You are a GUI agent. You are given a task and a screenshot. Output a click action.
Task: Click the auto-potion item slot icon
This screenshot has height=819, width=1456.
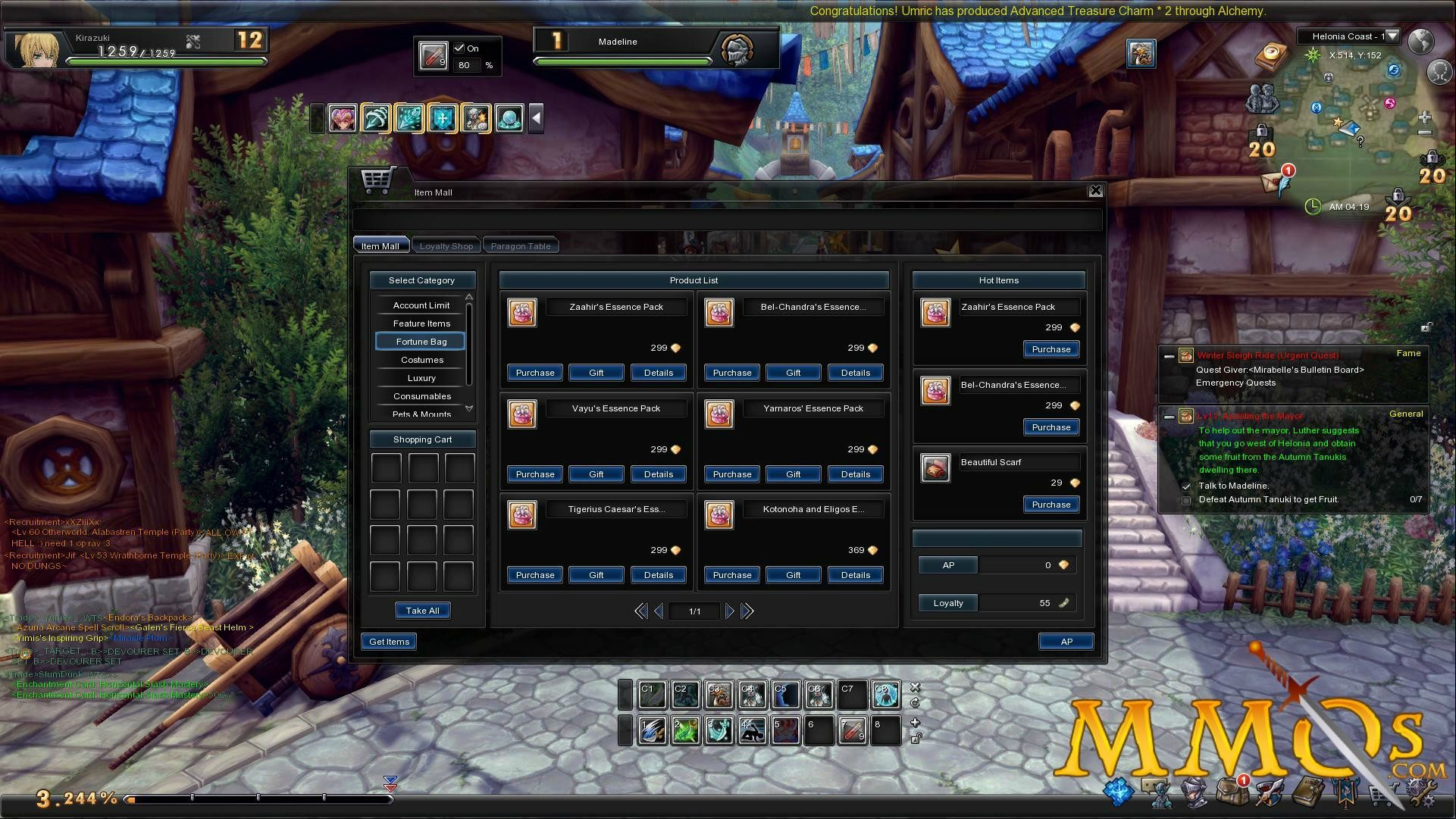433,55
